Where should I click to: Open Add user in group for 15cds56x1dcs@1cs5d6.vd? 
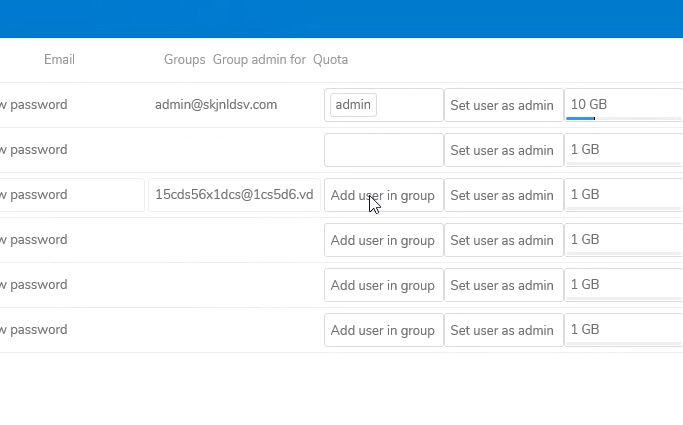(384, 195)
